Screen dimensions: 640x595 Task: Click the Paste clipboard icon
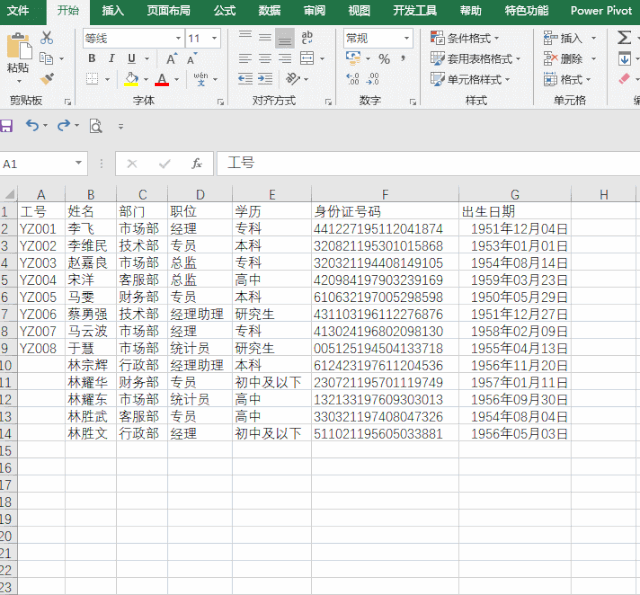[x=18, y=45]
